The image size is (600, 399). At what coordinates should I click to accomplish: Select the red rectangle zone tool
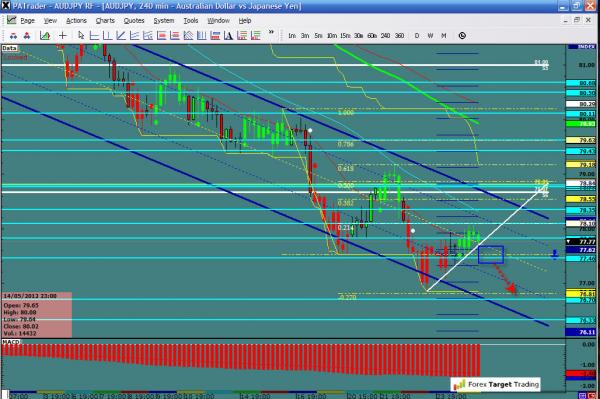point(161,36)
